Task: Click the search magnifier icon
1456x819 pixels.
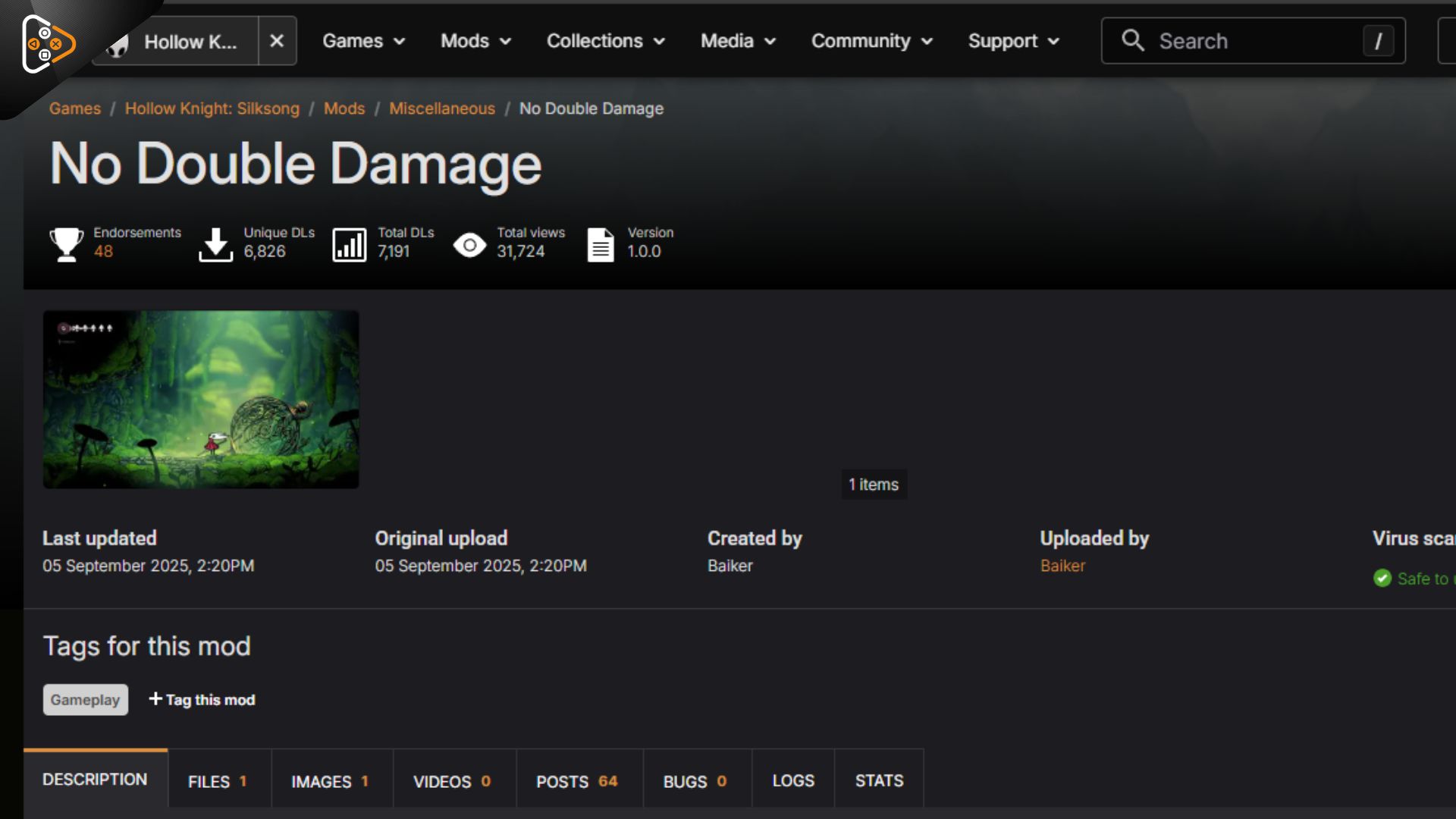Action: click(1133, 40)
